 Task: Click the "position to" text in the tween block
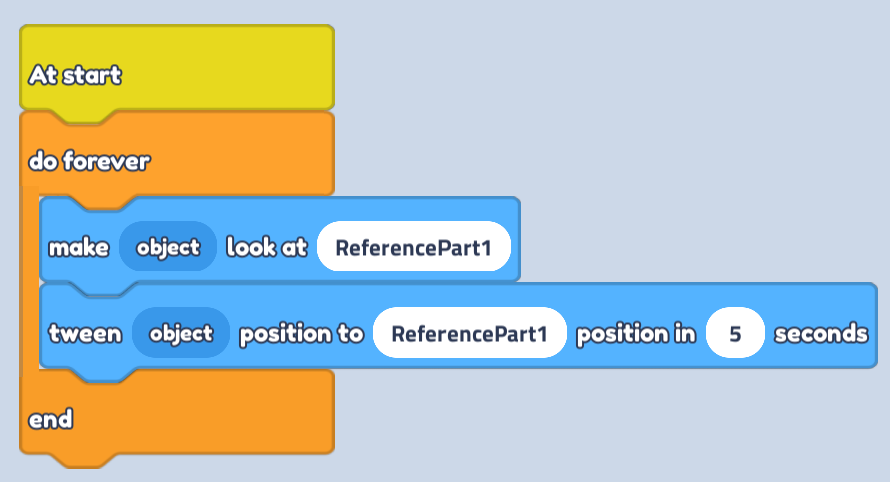tap(301, 333)
